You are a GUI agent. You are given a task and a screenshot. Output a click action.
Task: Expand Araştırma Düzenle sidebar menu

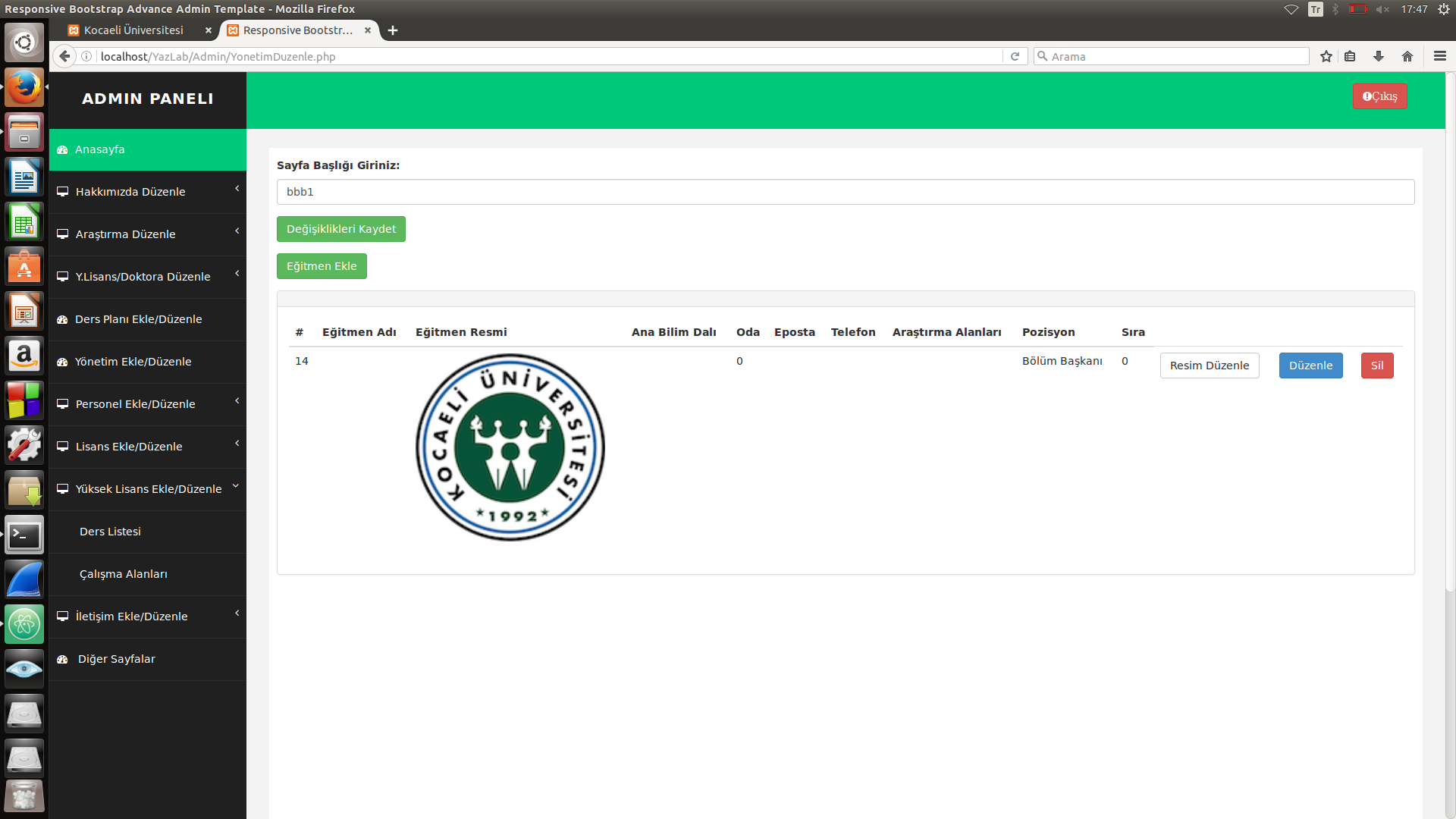point(148,234)
